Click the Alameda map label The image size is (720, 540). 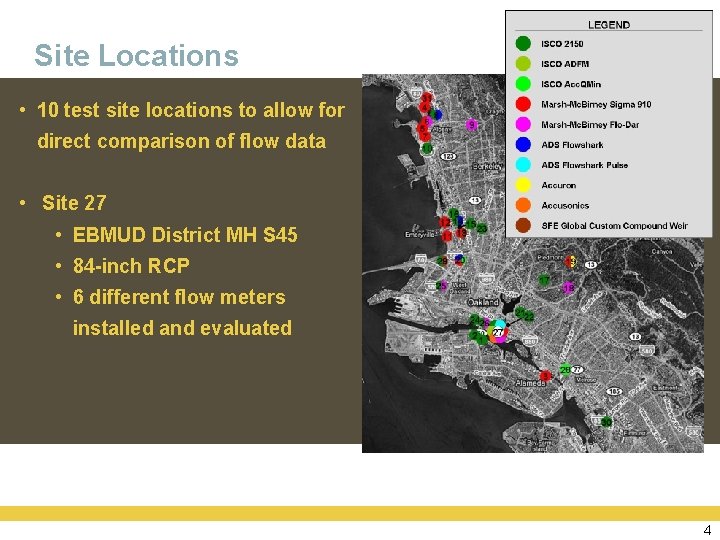pyautogui.click(x=530, y=382)
